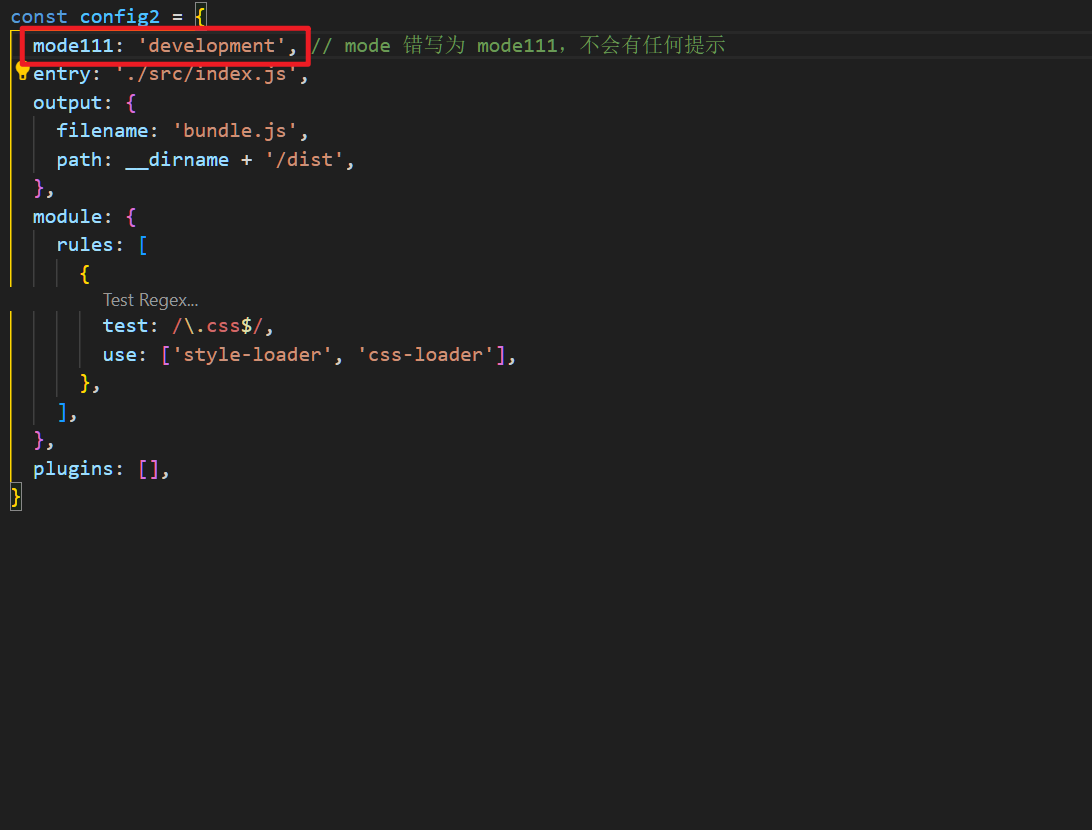
Task: Click the 'entry' property key
Action: (x=62, y=74)
